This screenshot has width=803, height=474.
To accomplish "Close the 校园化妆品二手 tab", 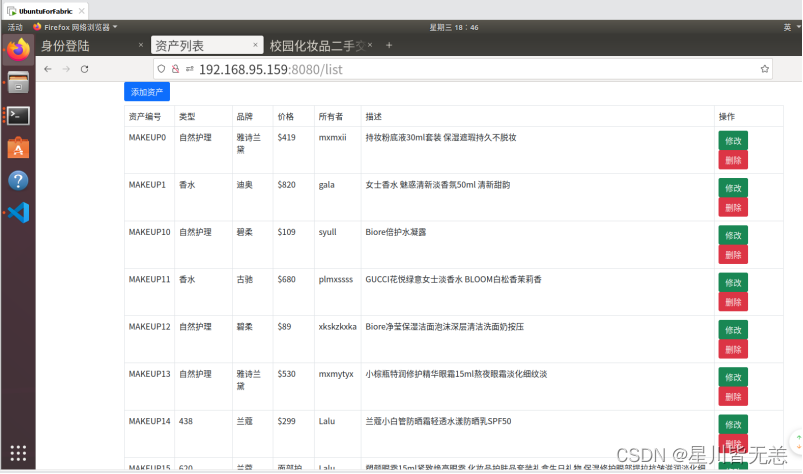I will click(370, 45).
